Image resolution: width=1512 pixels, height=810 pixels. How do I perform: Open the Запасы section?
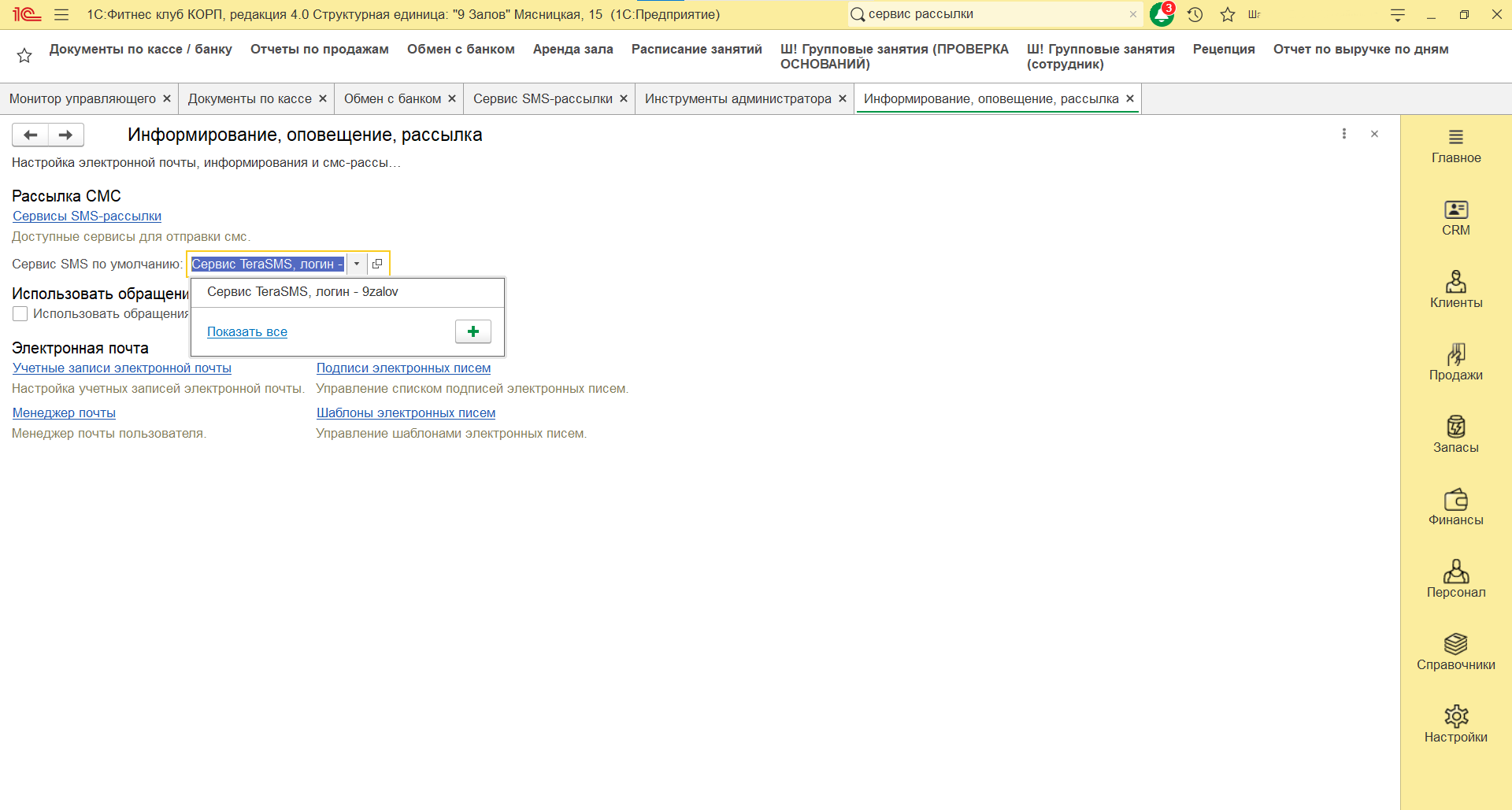tap(1455, 435)
